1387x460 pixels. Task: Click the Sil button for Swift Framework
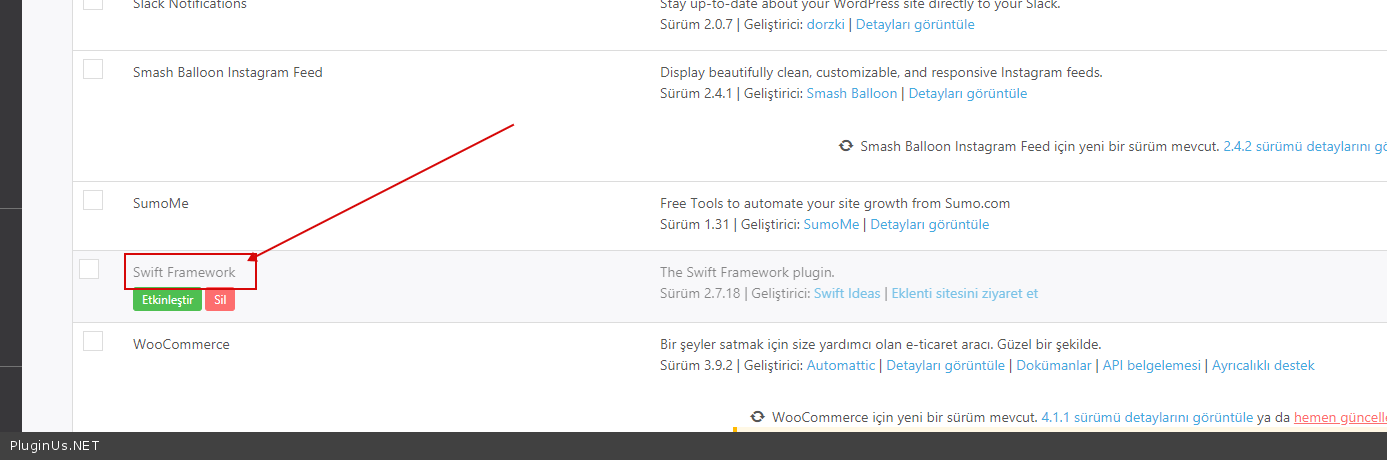coord(220,300)
